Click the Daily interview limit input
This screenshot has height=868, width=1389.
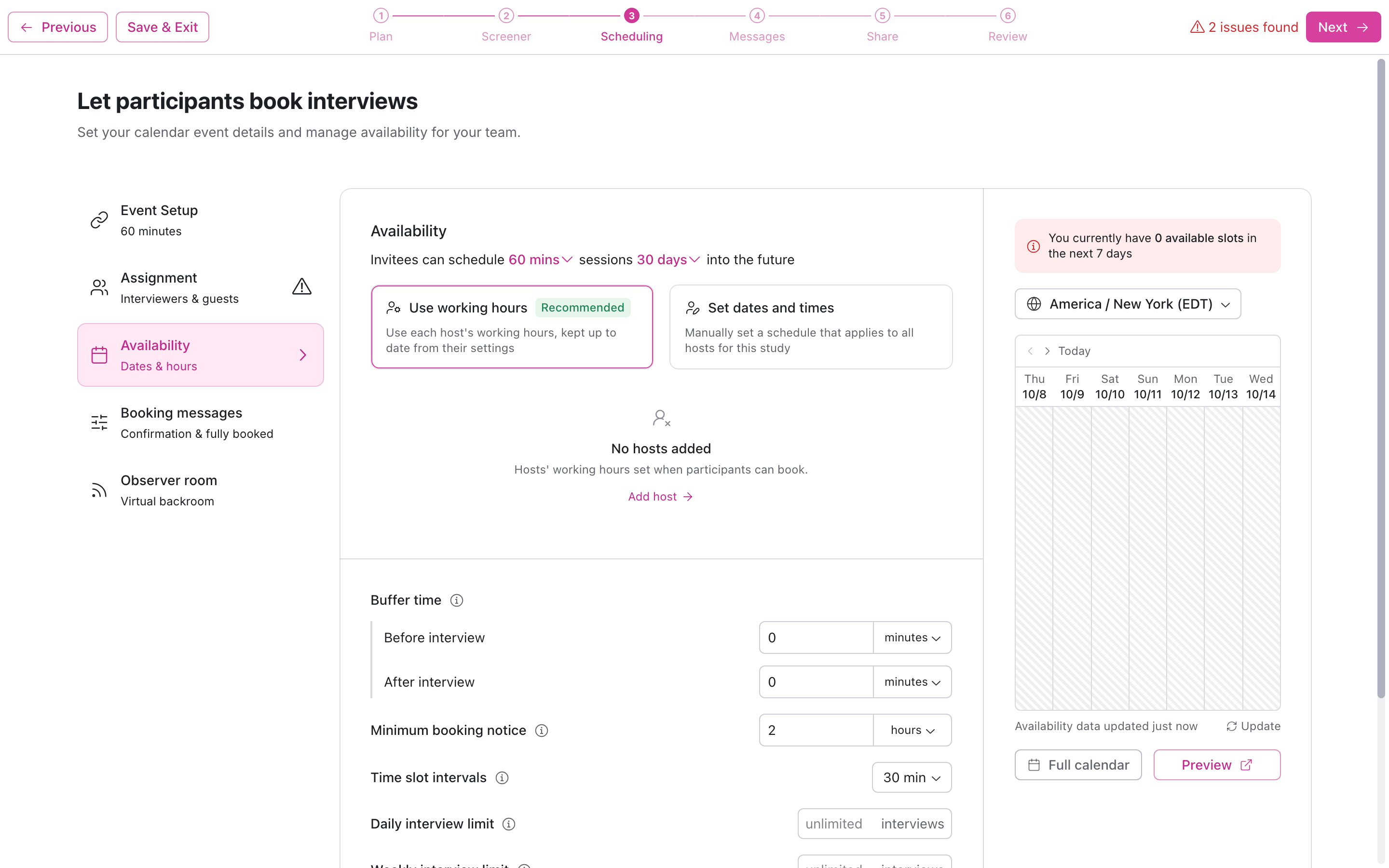click(874, 824)
